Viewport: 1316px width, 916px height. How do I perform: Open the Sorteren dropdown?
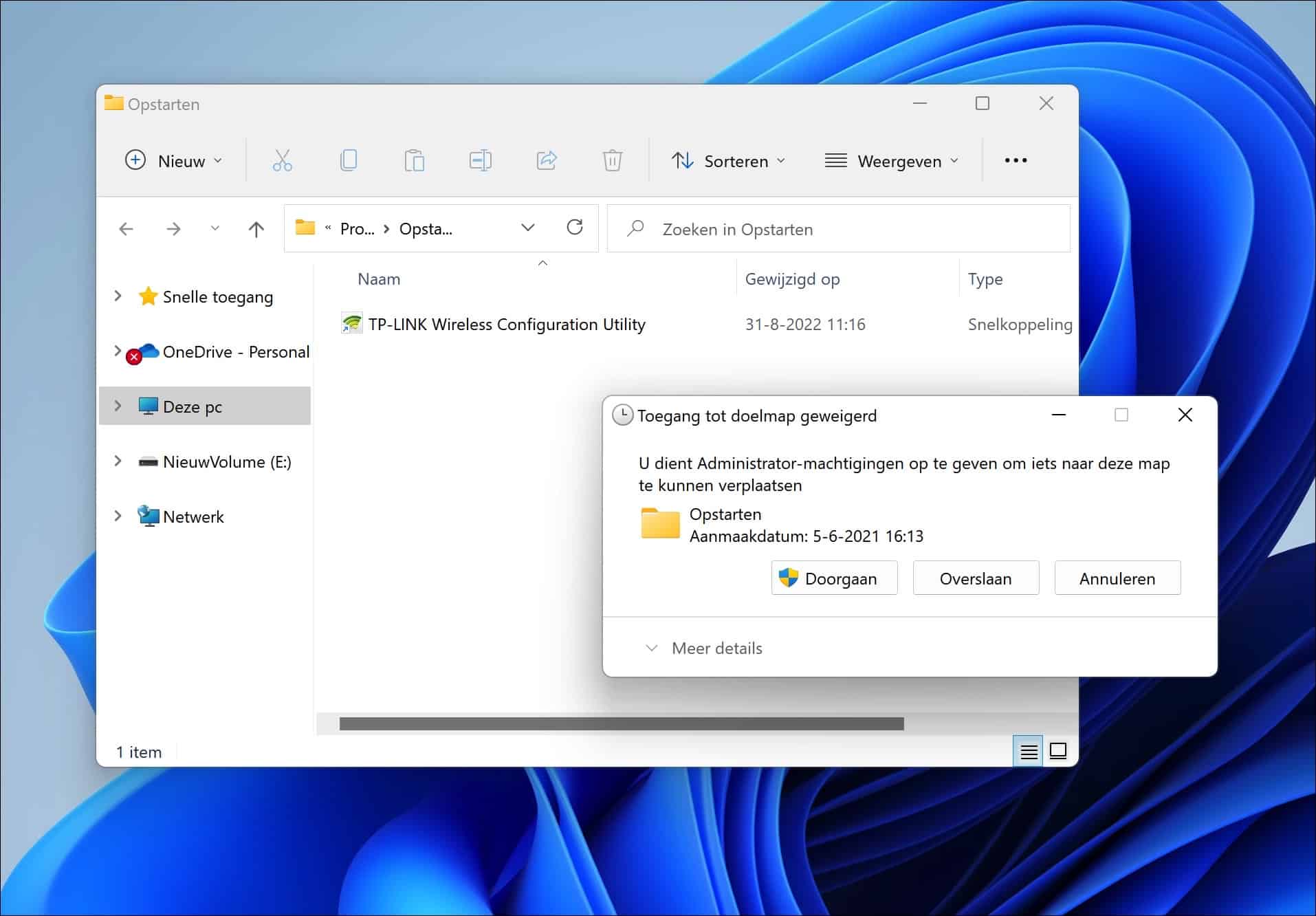pos(729,160)
